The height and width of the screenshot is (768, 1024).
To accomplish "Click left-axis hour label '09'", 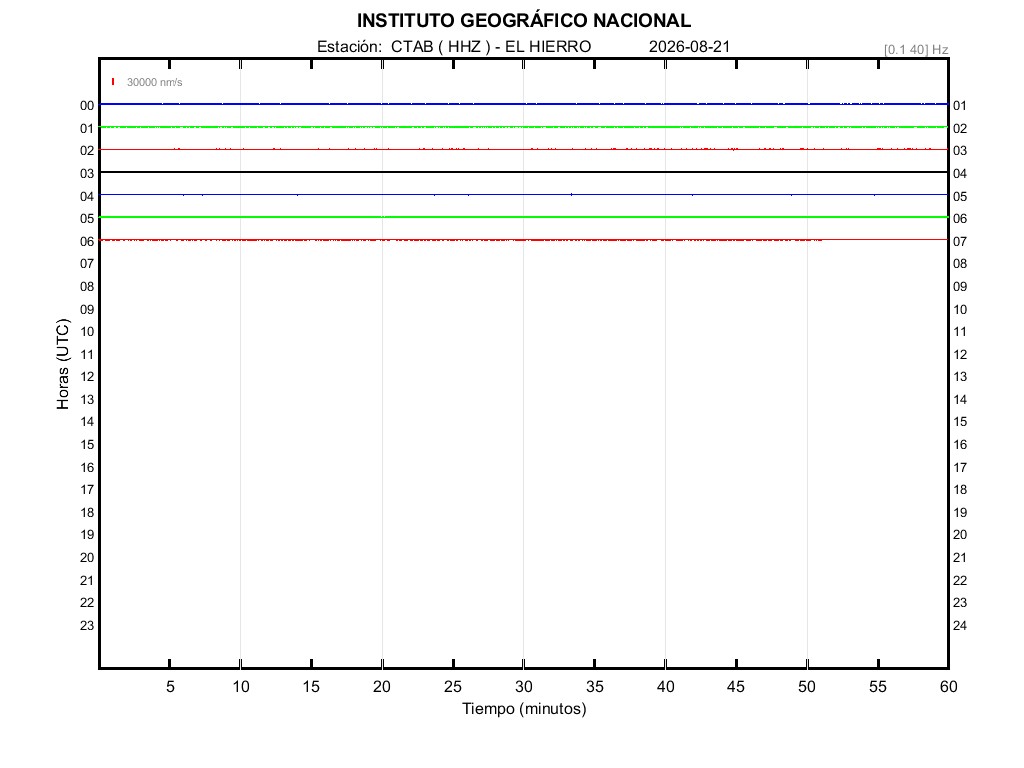I will pos(87,310).
